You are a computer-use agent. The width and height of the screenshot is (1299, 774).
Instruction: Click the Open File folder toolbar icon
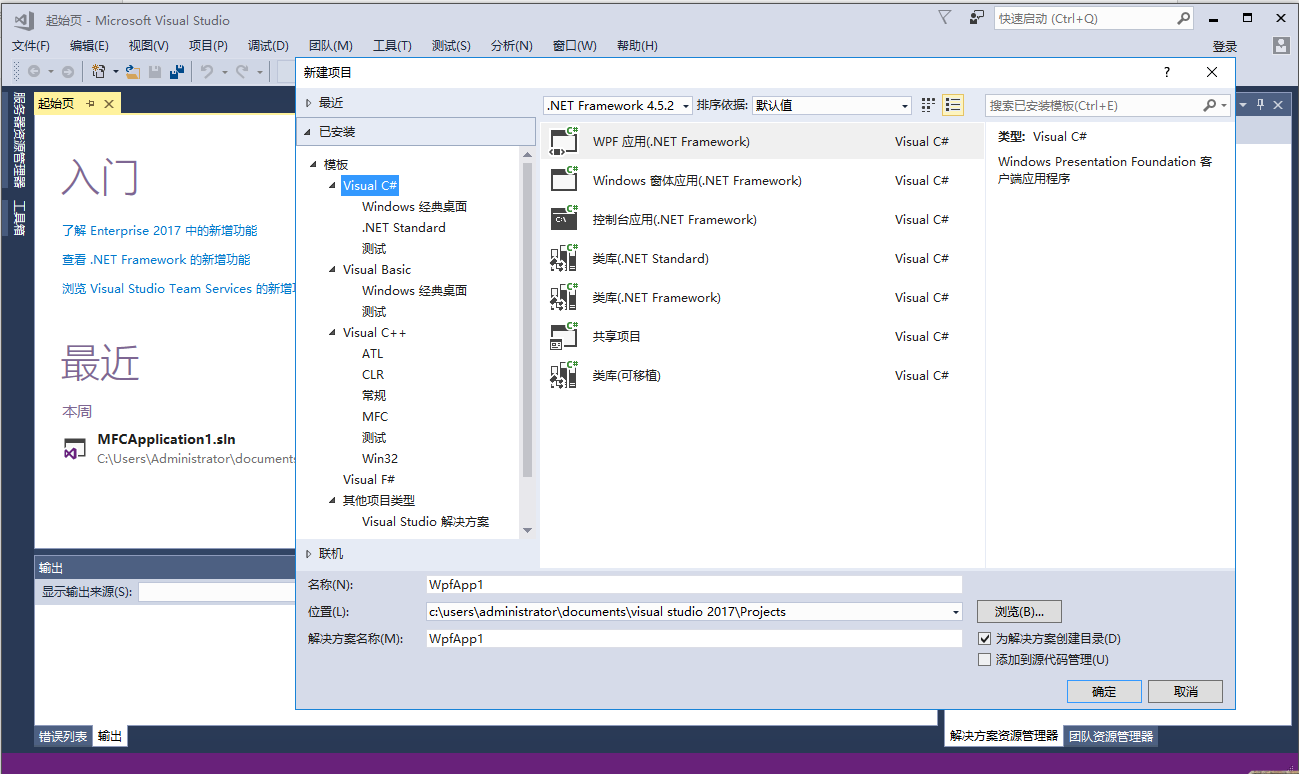tap(132, 71)
